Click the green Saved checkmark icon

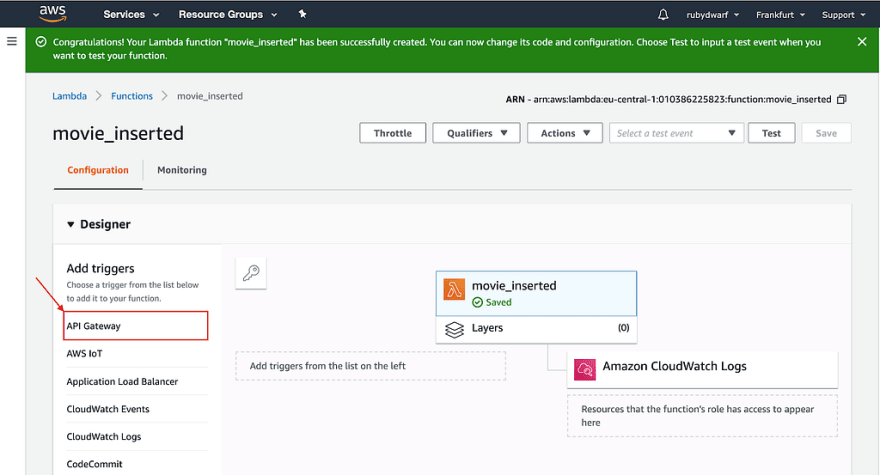click(x=478, y=303)
